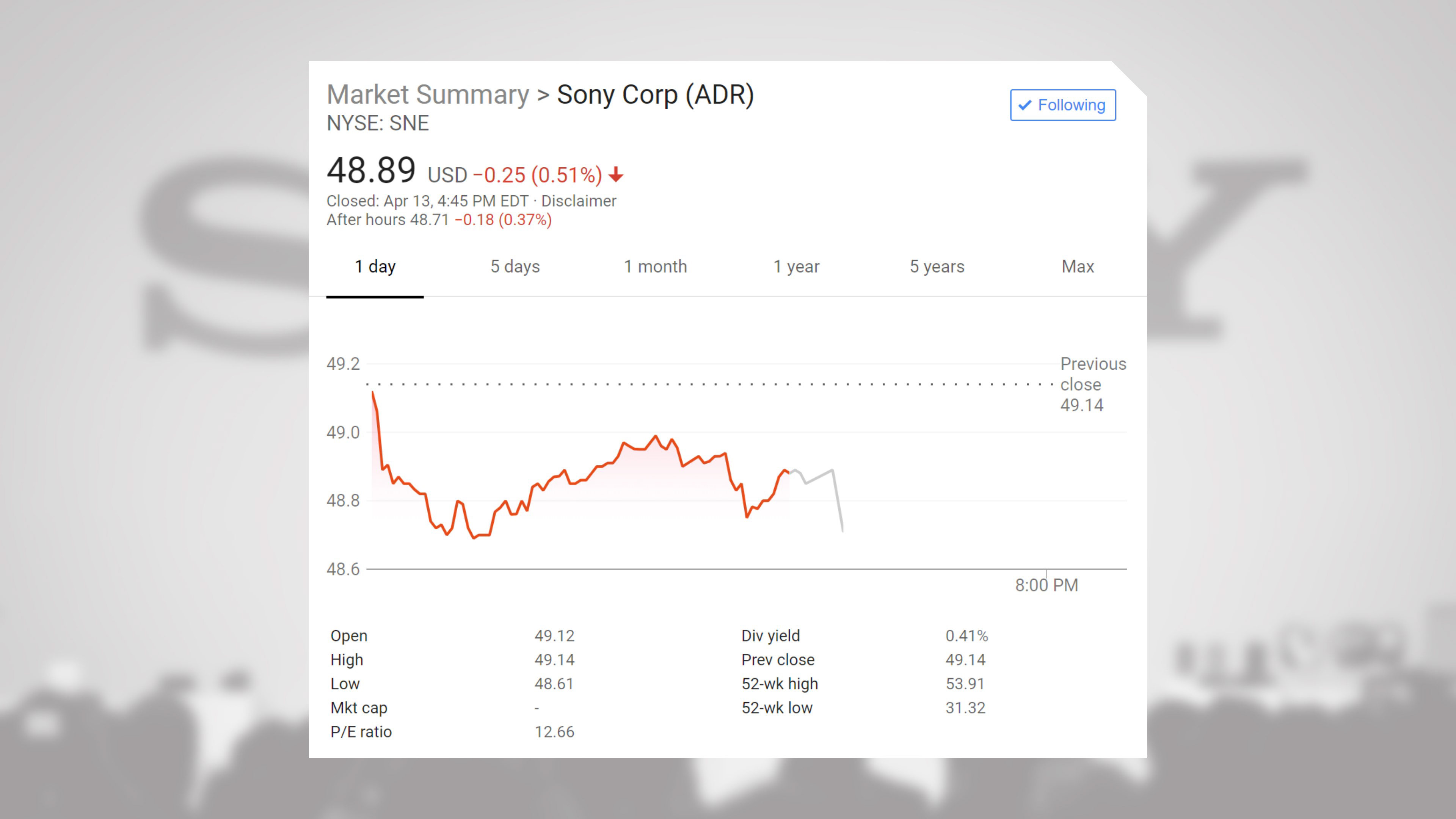
Task: Open the Market Summary link
Action: [x=428, y=94]
